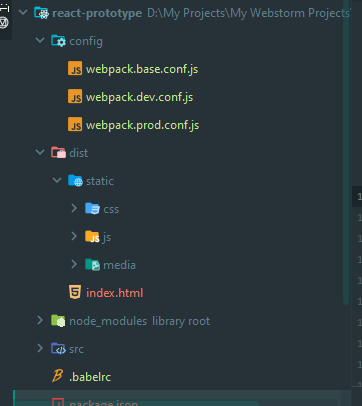
Task: Collapse the static folder chevron
Action: pyautogui.click(x=57, y=180)
